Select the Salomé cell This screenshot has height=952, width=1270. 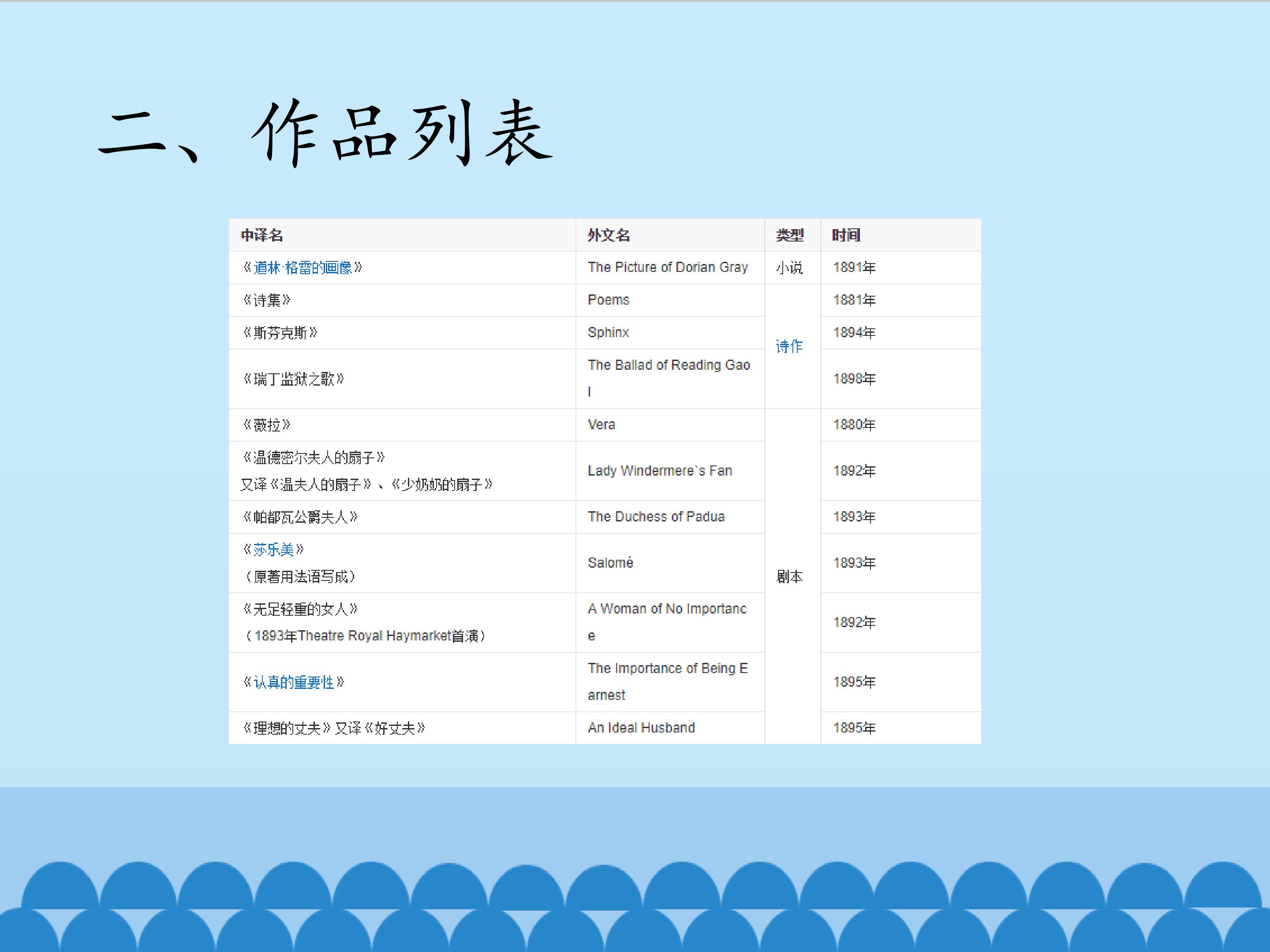pyautogui.click(x=610, y=563)
